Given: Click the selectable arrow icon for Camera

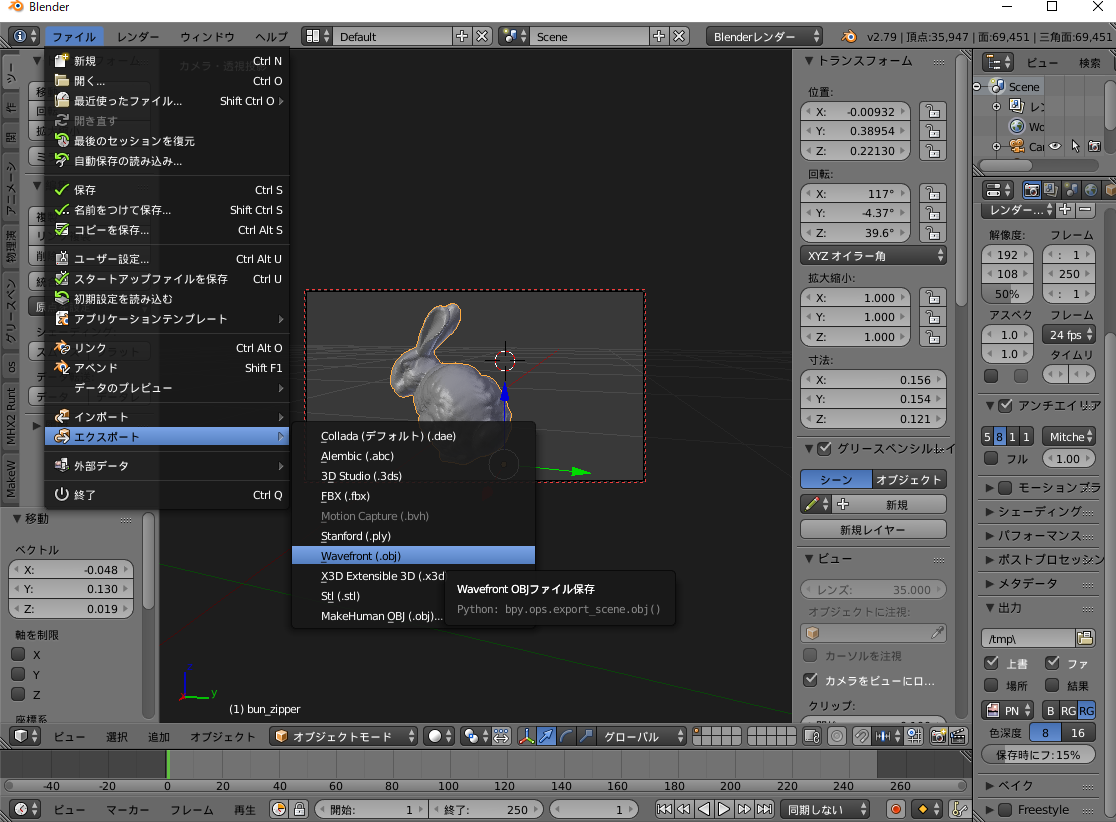Looking at the screenshot, I should click(x=1075, y=147).
